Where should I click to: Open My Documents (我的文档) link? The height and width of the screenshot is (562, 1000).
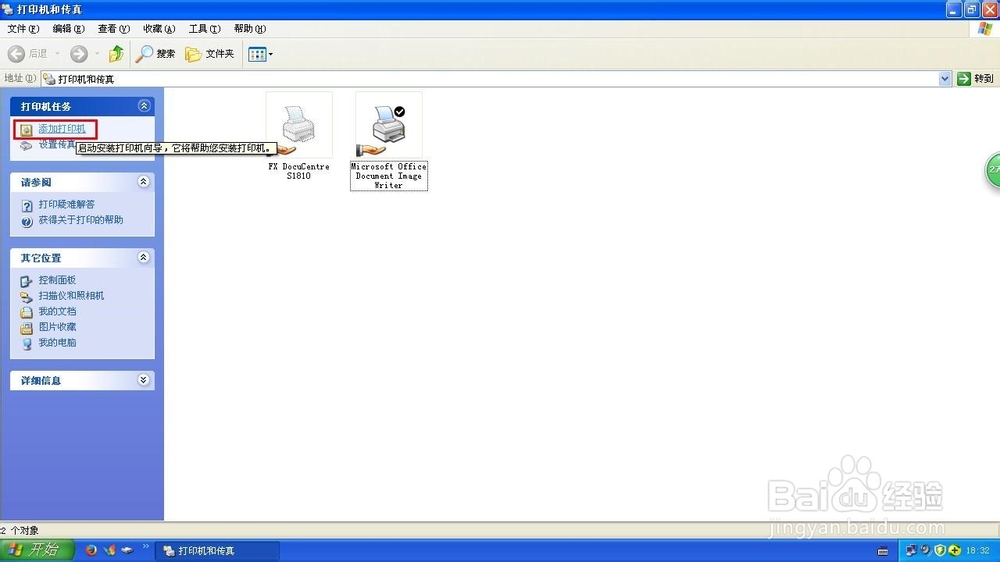click(57, 311)
